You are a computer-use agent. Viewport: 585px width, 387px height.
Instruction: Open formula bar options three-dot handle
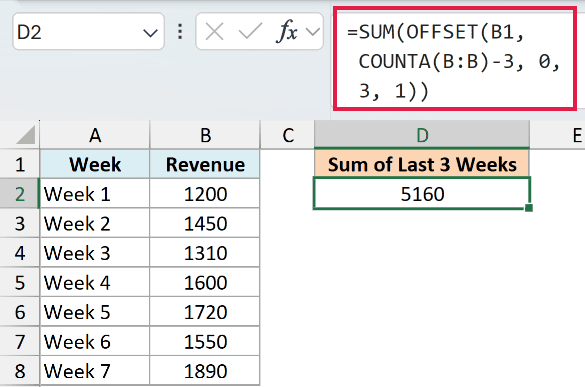click(x=180, y=32)
